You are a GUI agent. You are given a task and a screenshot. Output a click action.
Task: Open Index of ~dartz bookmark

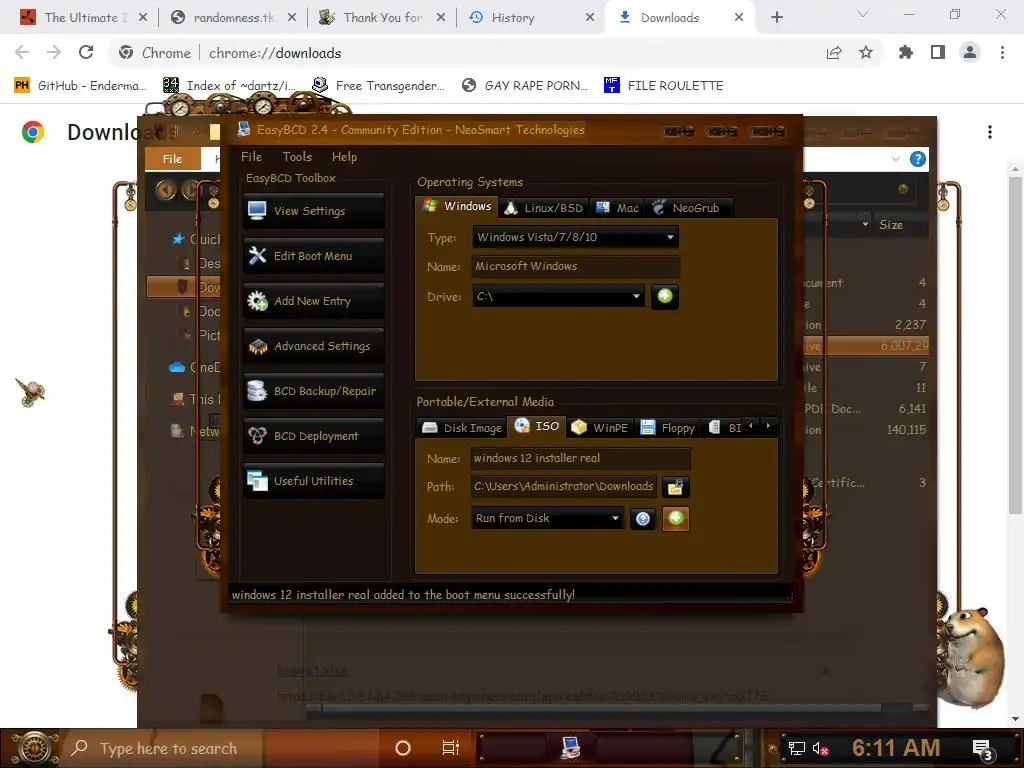(x=229, y=86)
